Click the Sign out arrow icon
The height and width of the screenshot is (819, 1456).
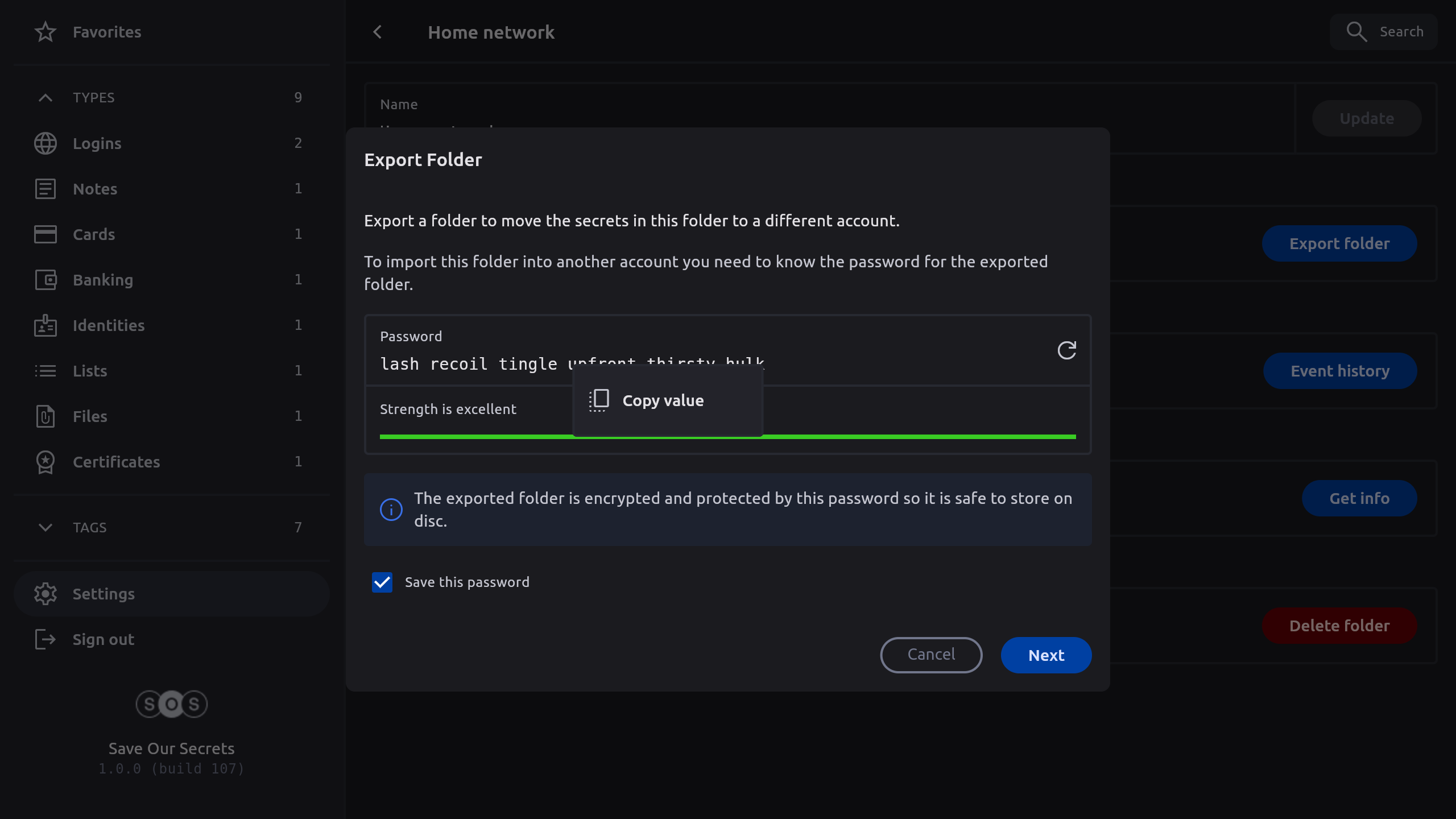(45, 639)
